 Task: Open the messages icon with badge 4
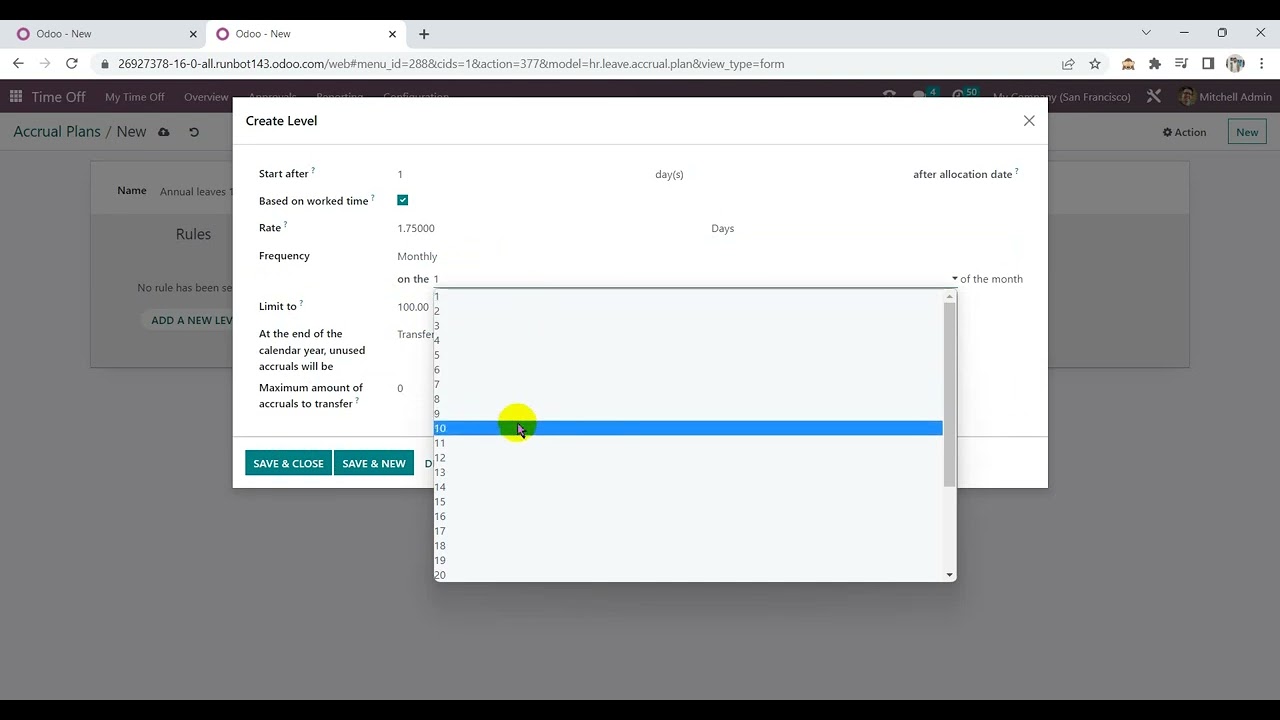[921, 97]
